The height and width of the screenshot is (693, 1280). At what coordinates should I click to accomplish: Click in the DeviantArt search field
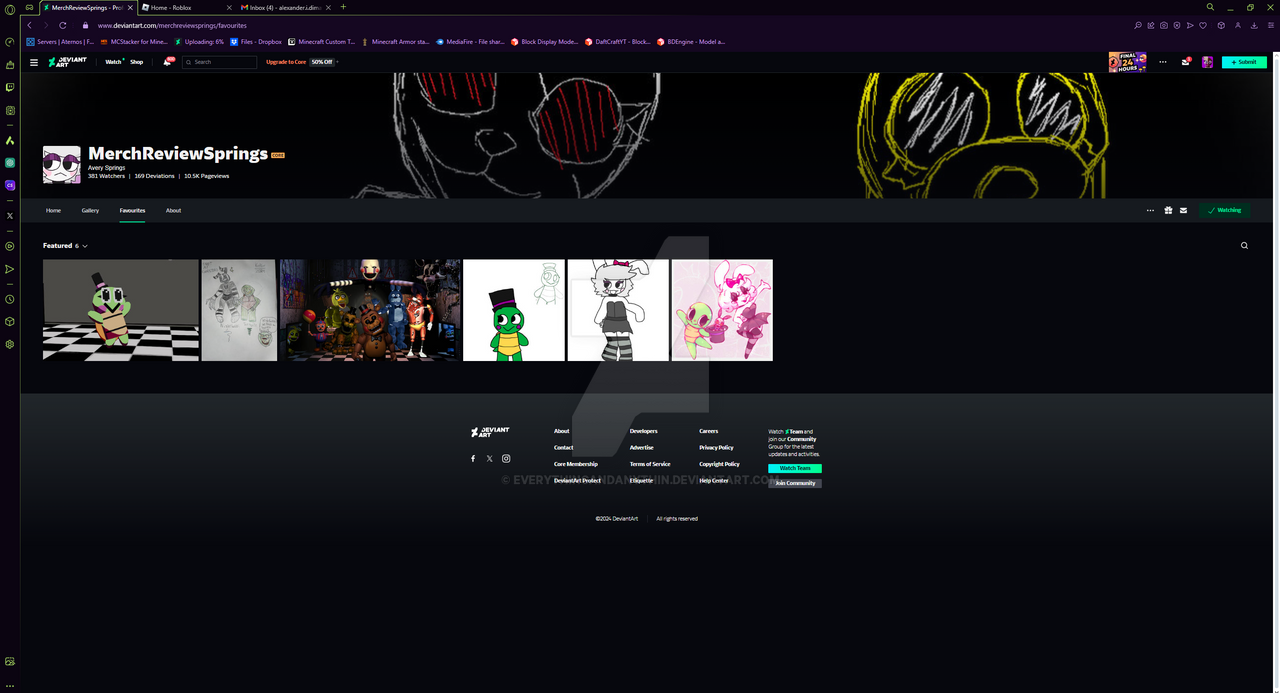pyautogui.click(x=220, y=62)
